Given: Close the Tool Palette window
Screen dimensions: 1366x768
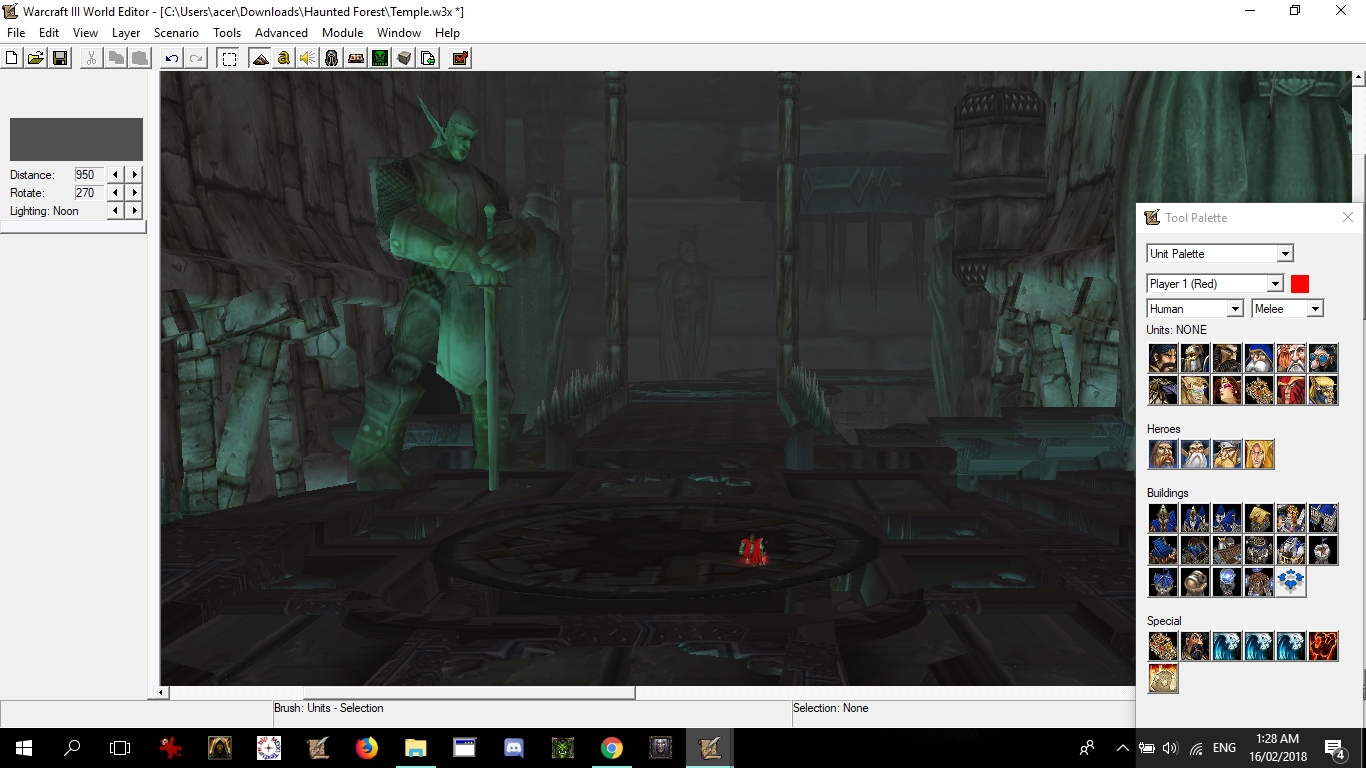Looking at the screenshot, I should pos(1348,217).
